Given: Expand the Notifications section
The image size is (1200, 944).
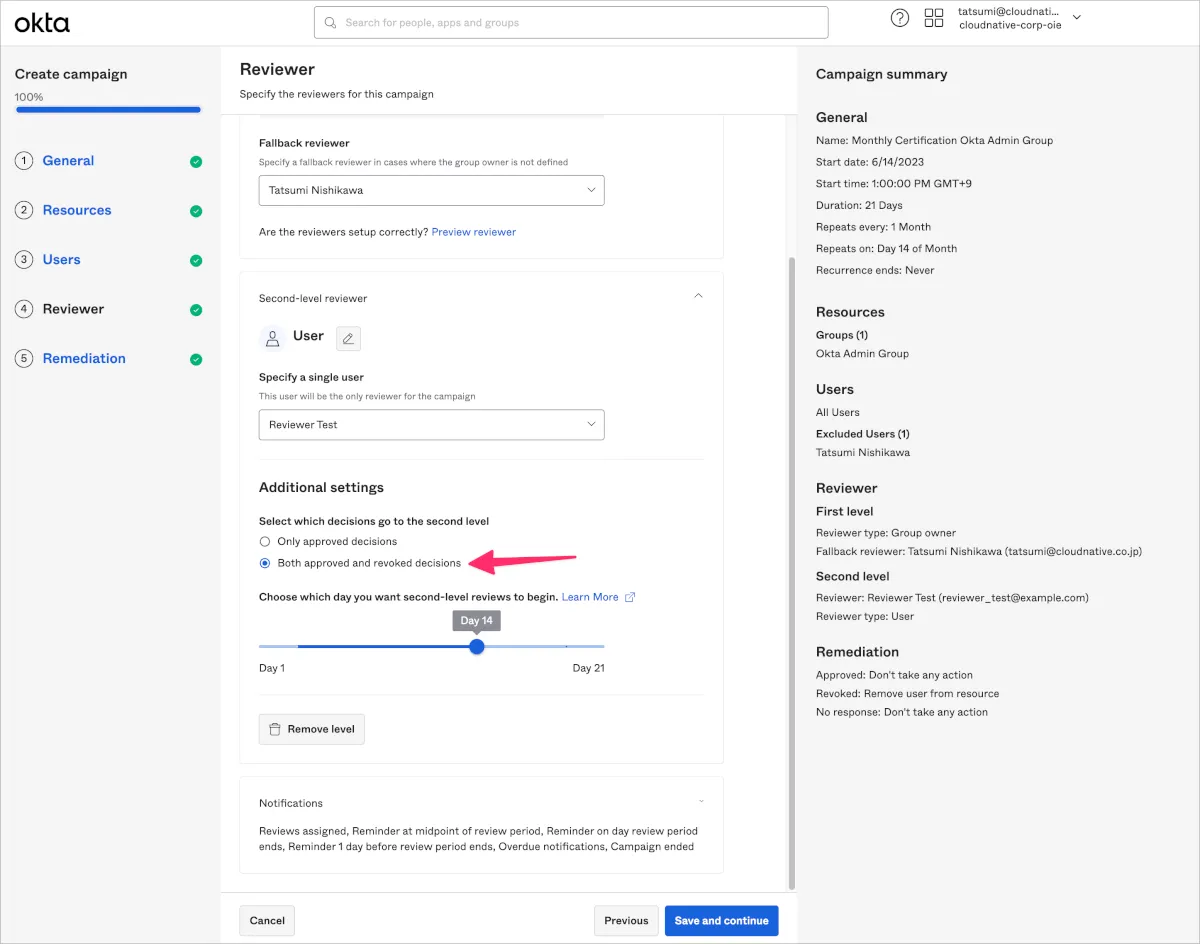Looking at the screenshot, I should coord(700,802).
